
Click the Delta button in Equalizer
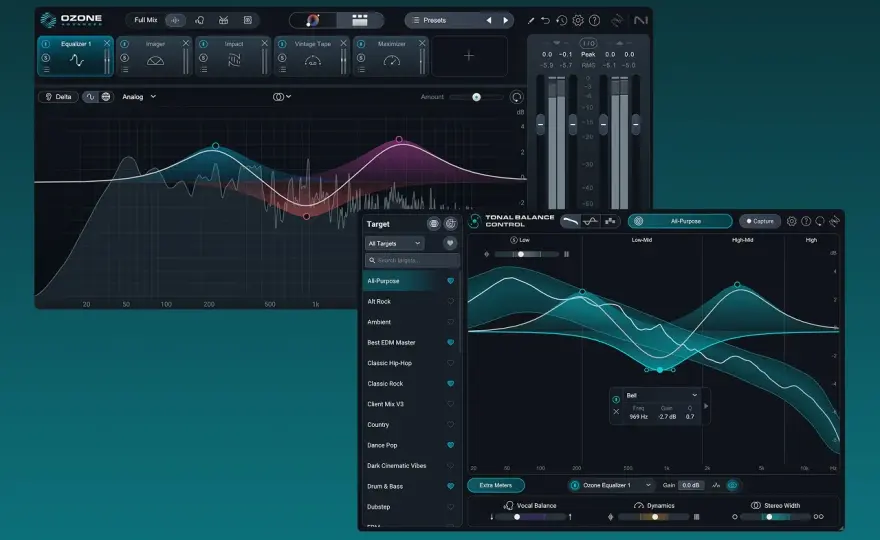(x=58, y=97)
